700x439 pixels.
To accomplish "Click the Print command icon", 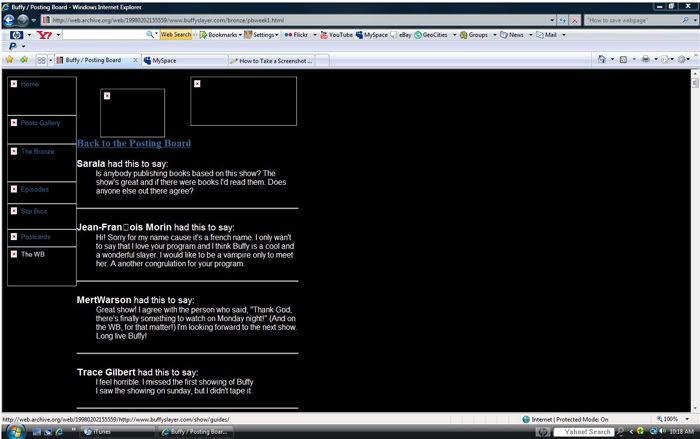I will 646,59.
